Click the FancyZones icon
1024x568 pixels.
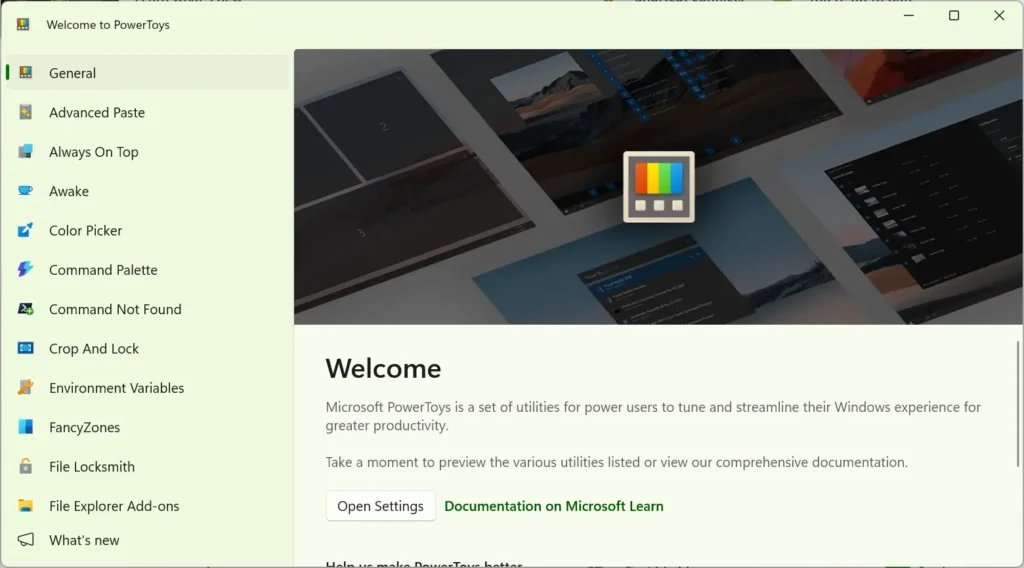[x=25, y=427]
